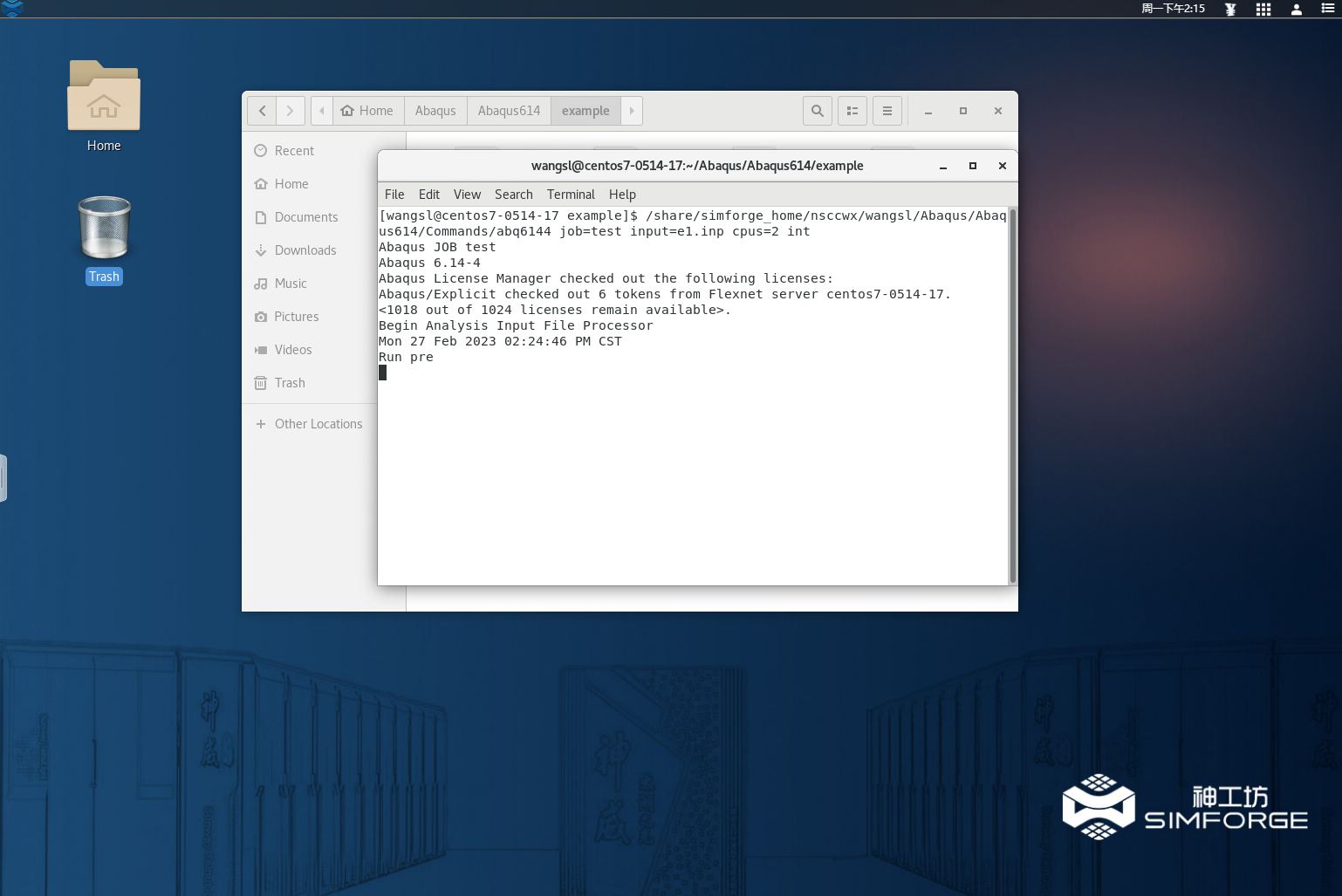Click the sidebar Trash bin icon

261,383
